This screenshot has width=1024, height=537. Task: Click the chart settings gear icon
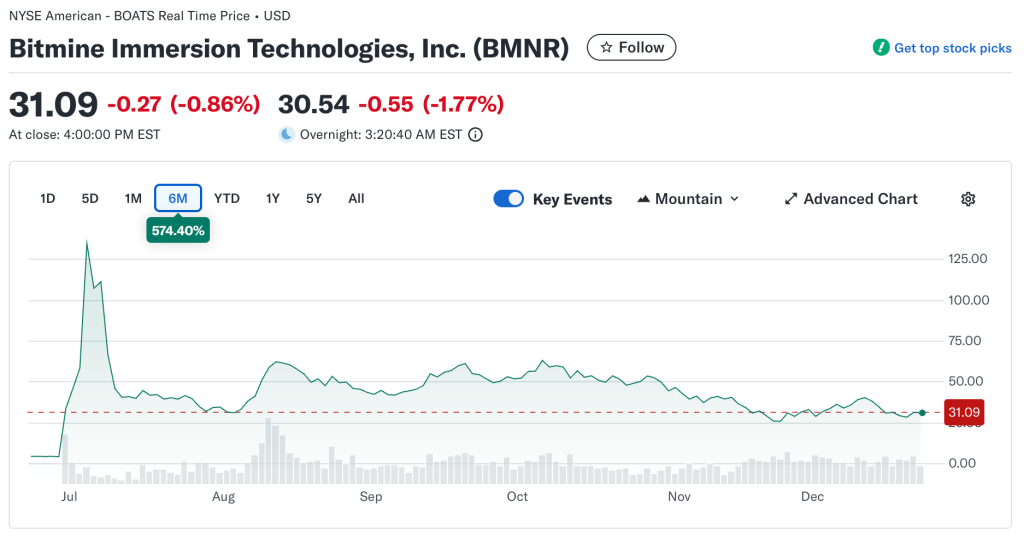(968, 199)
